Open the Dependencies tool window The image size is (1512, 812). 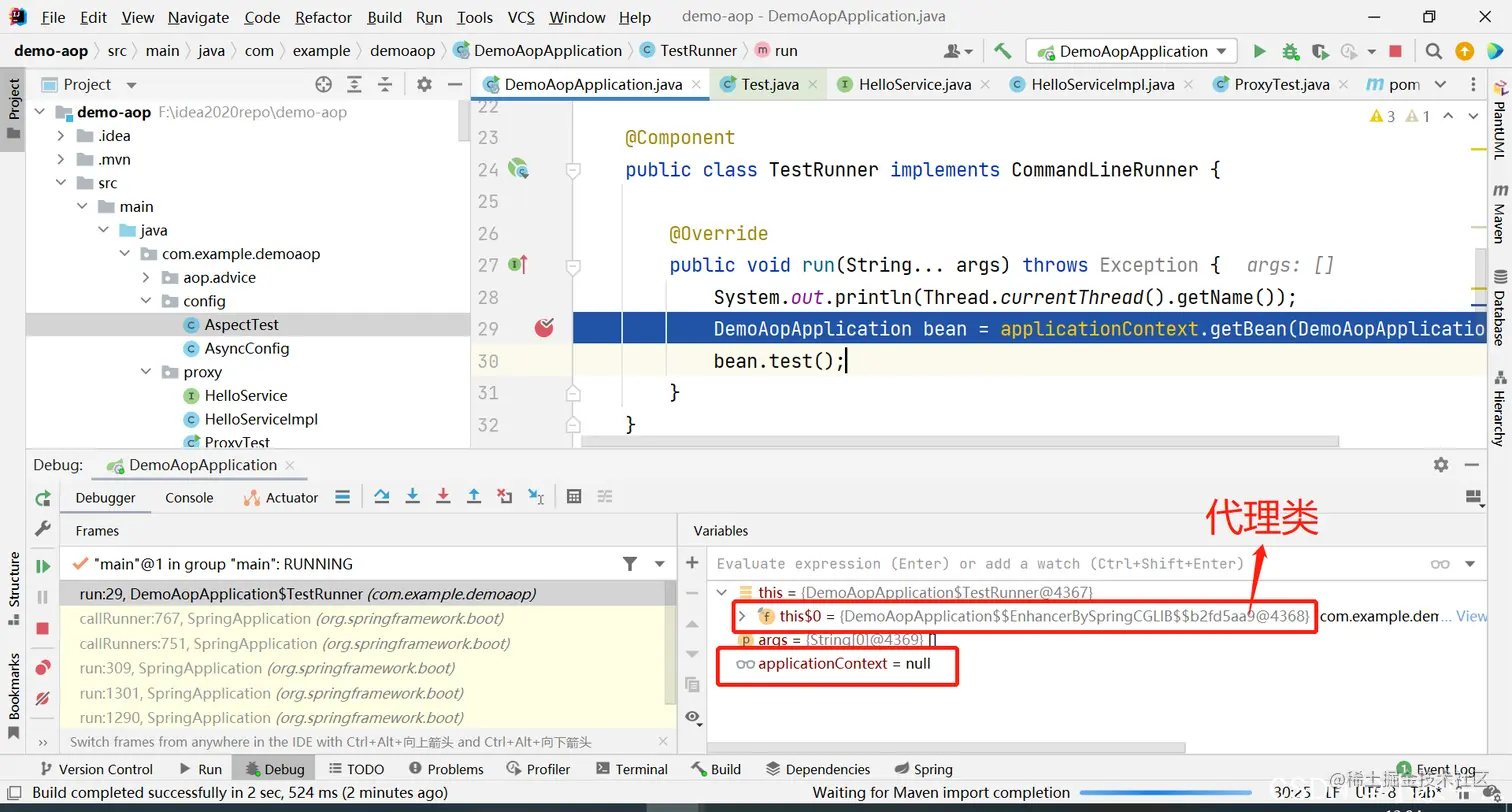pos(817,769)
